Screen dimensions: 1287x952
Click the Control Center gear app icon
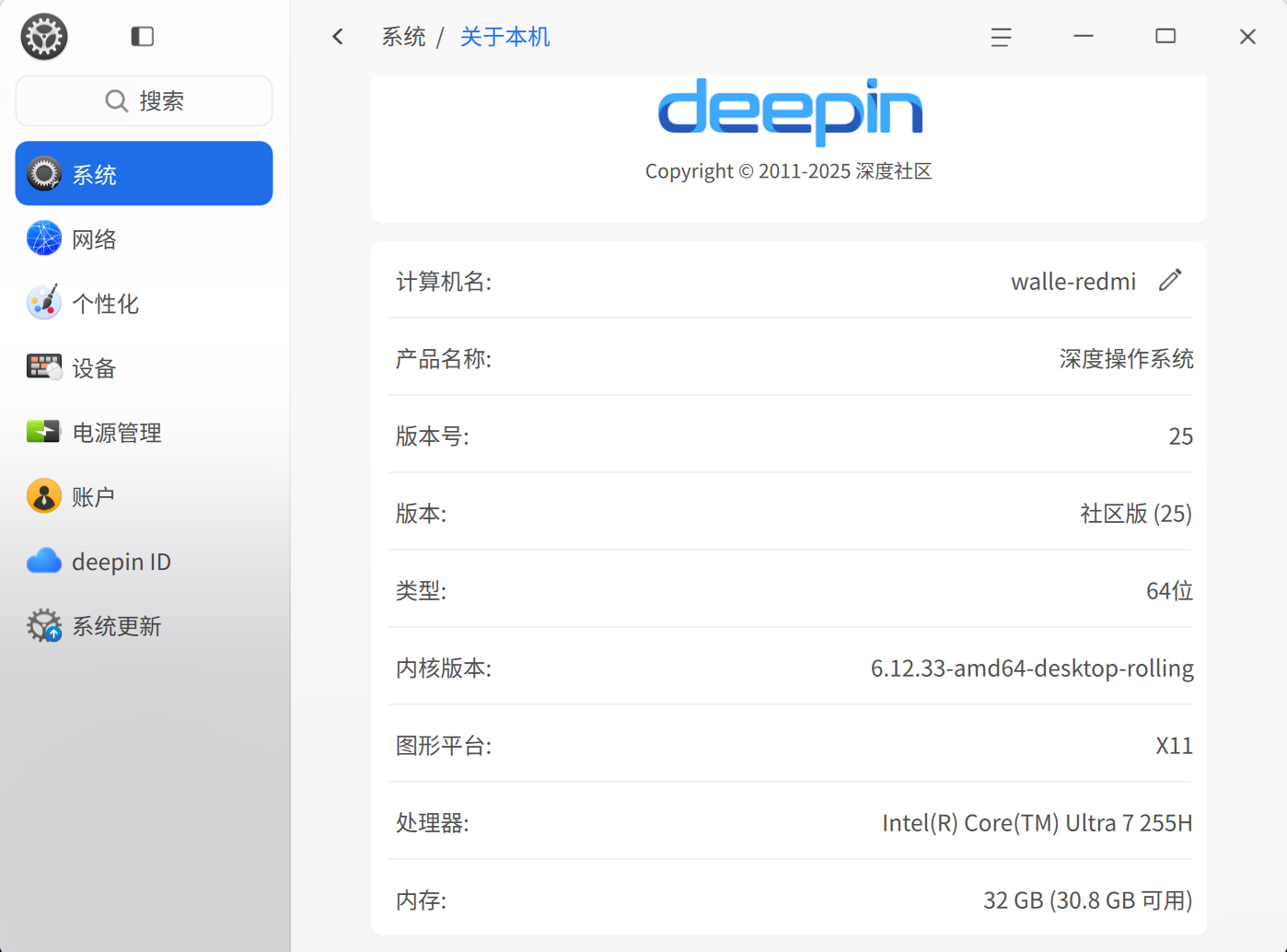[44, 37]
